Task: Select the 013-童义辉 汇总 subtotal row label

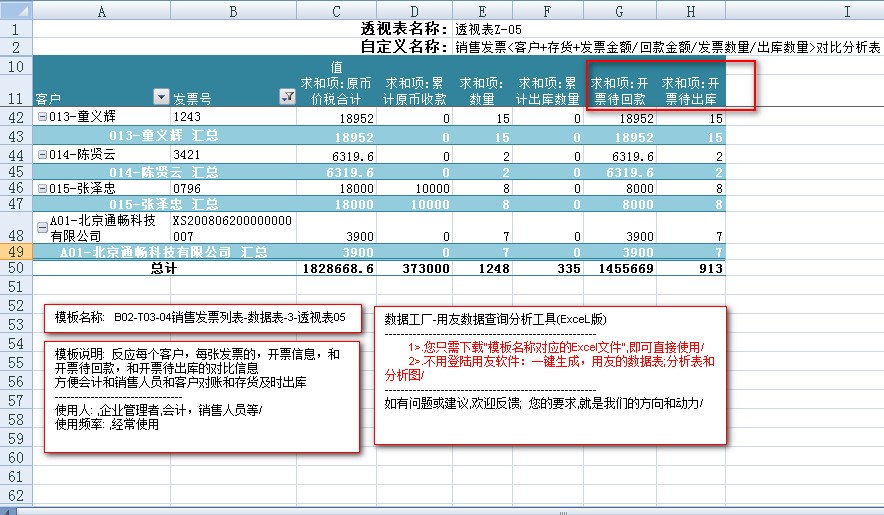Action: [163, 135]
